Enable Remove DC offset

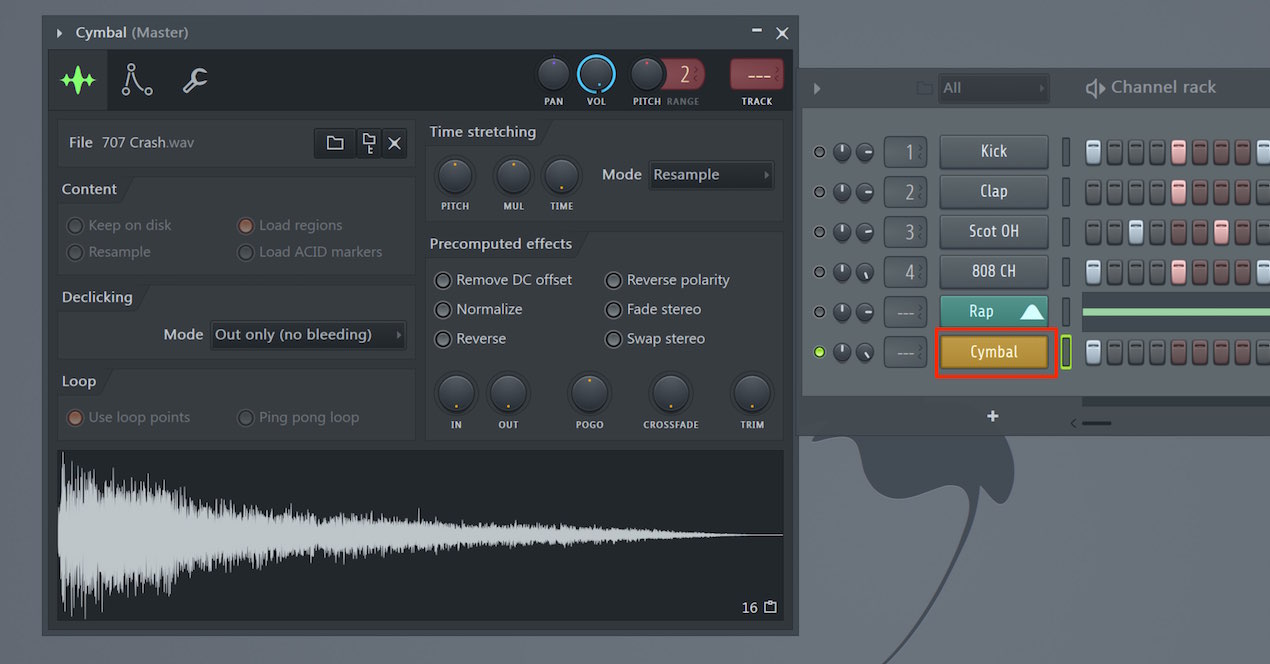tap(443, 280)
